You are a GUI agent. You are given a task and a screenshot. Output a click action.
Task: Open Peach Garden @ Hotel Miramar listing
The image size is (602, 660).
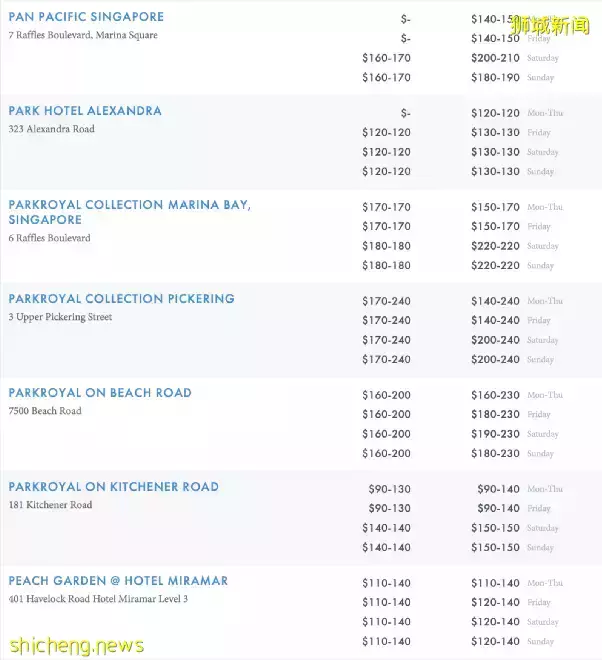tap(118, 581)
